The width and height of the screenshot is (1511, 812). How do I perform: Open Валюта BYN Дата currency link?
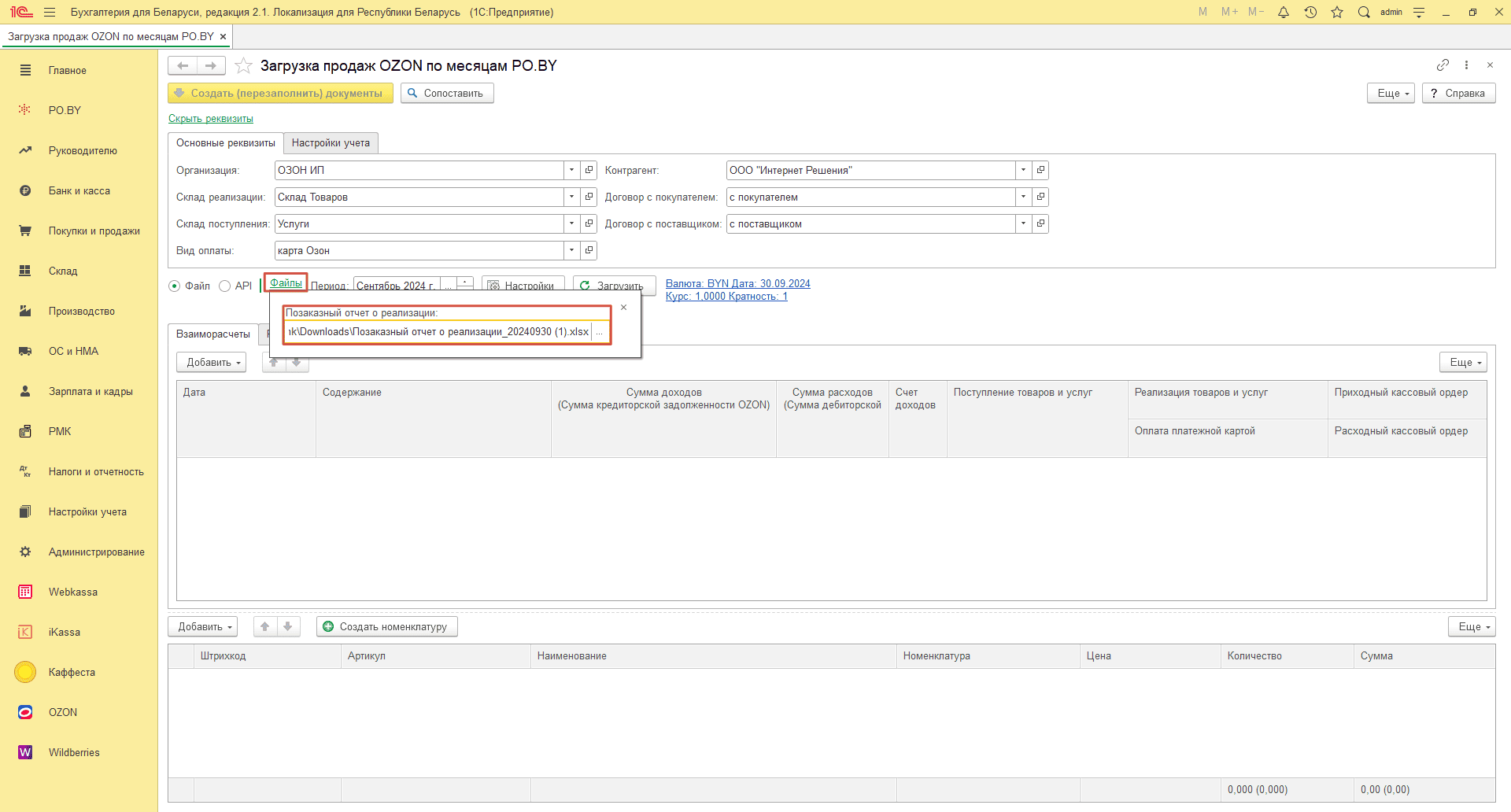[x=738, y=283]
